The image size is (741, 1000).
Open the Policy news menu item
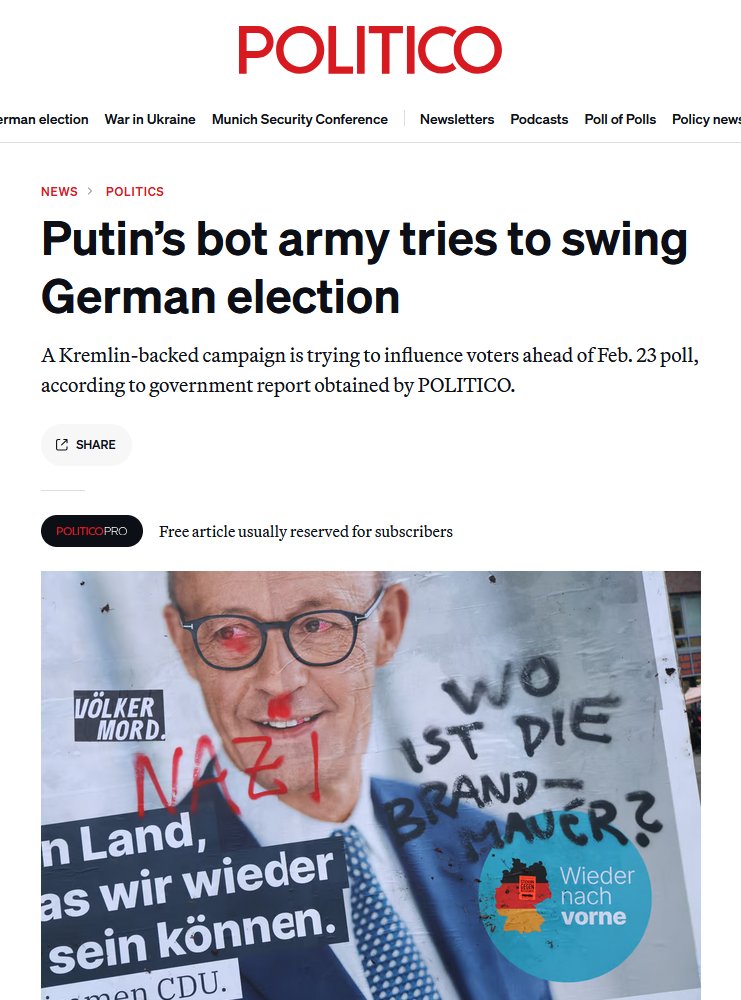707,119
